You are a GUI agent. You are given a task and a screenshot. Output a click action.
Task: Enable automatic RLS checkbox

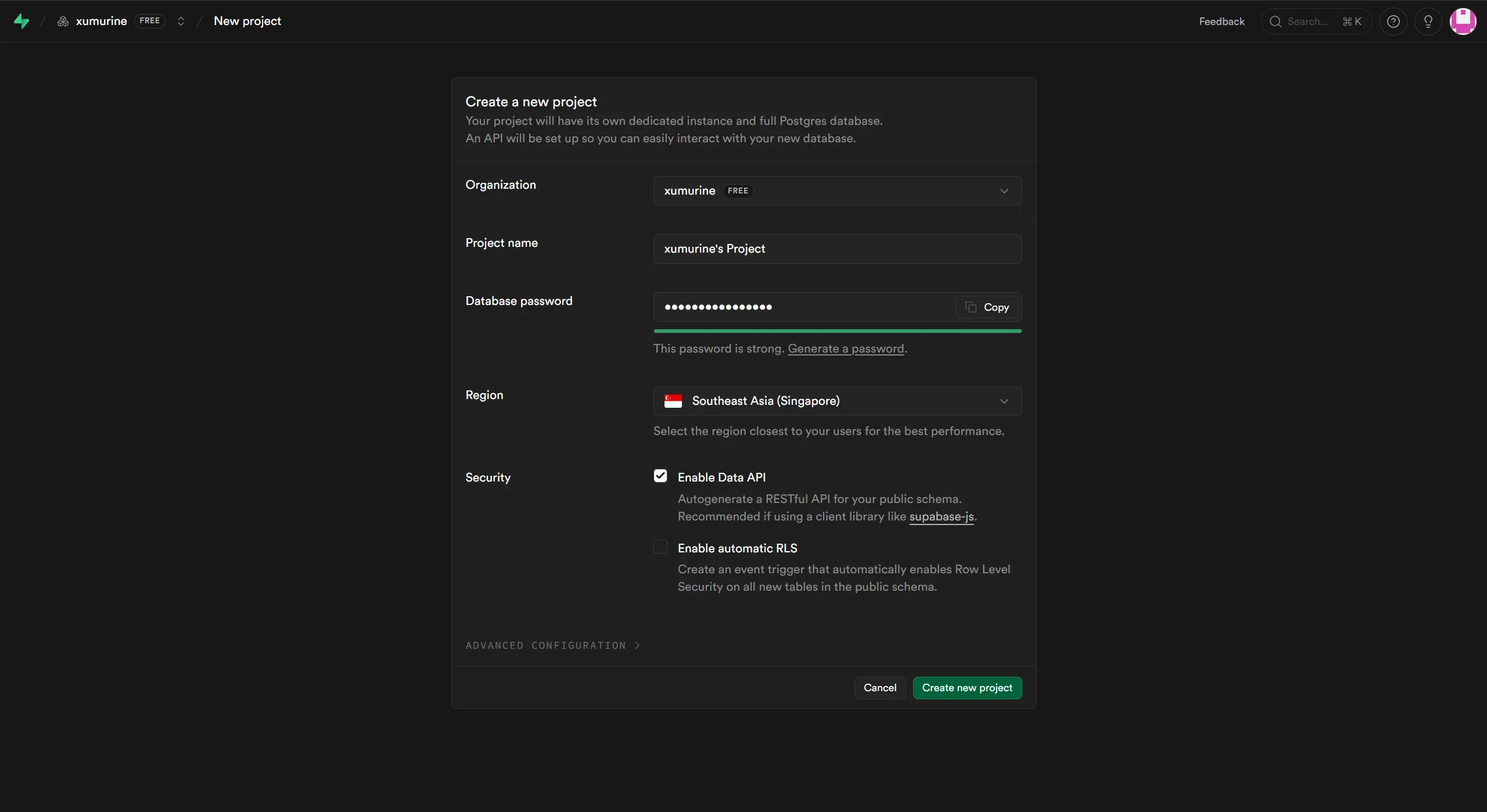660,547
